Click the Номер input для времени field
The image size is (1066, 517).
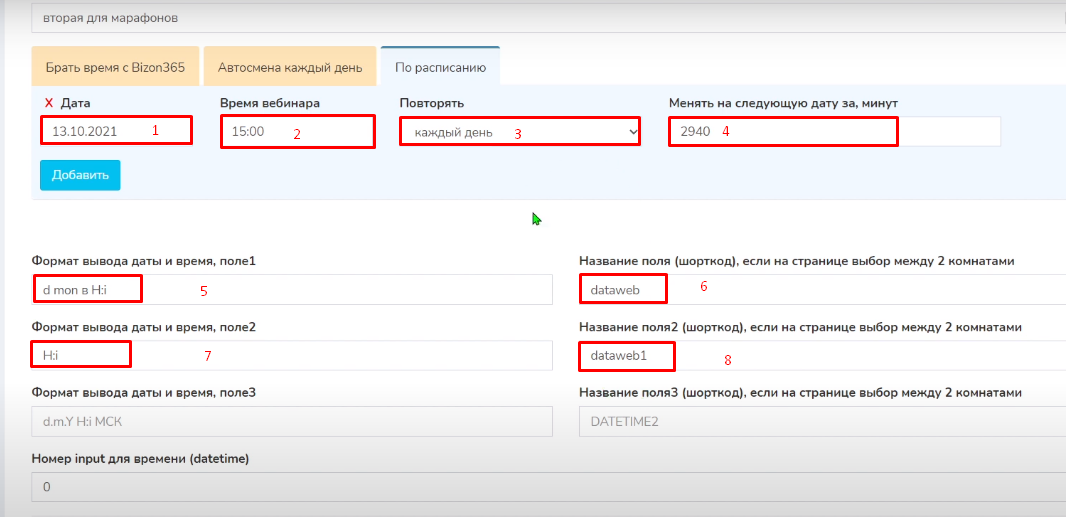(540, 487)
